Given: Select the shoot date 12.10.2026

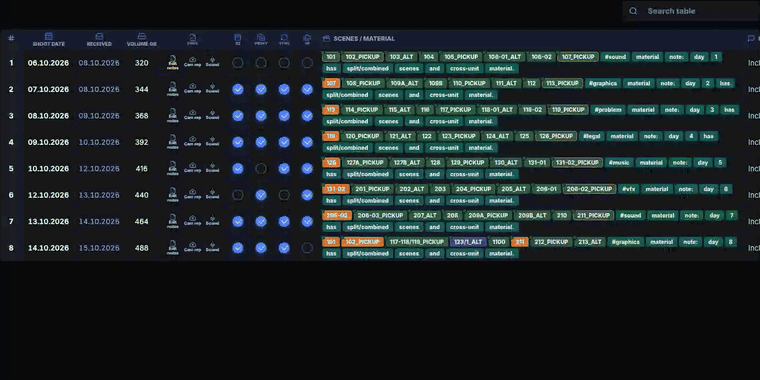Looking at the screenshot, I should [48, 195].
